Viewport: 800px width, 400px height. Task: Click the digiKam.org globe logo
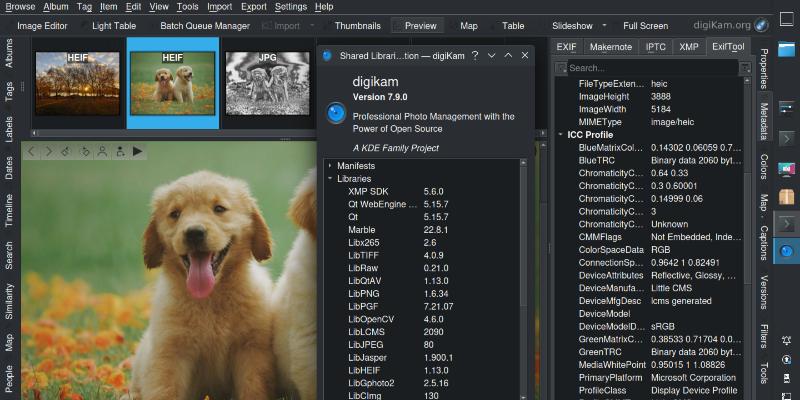tap(761, 25)
